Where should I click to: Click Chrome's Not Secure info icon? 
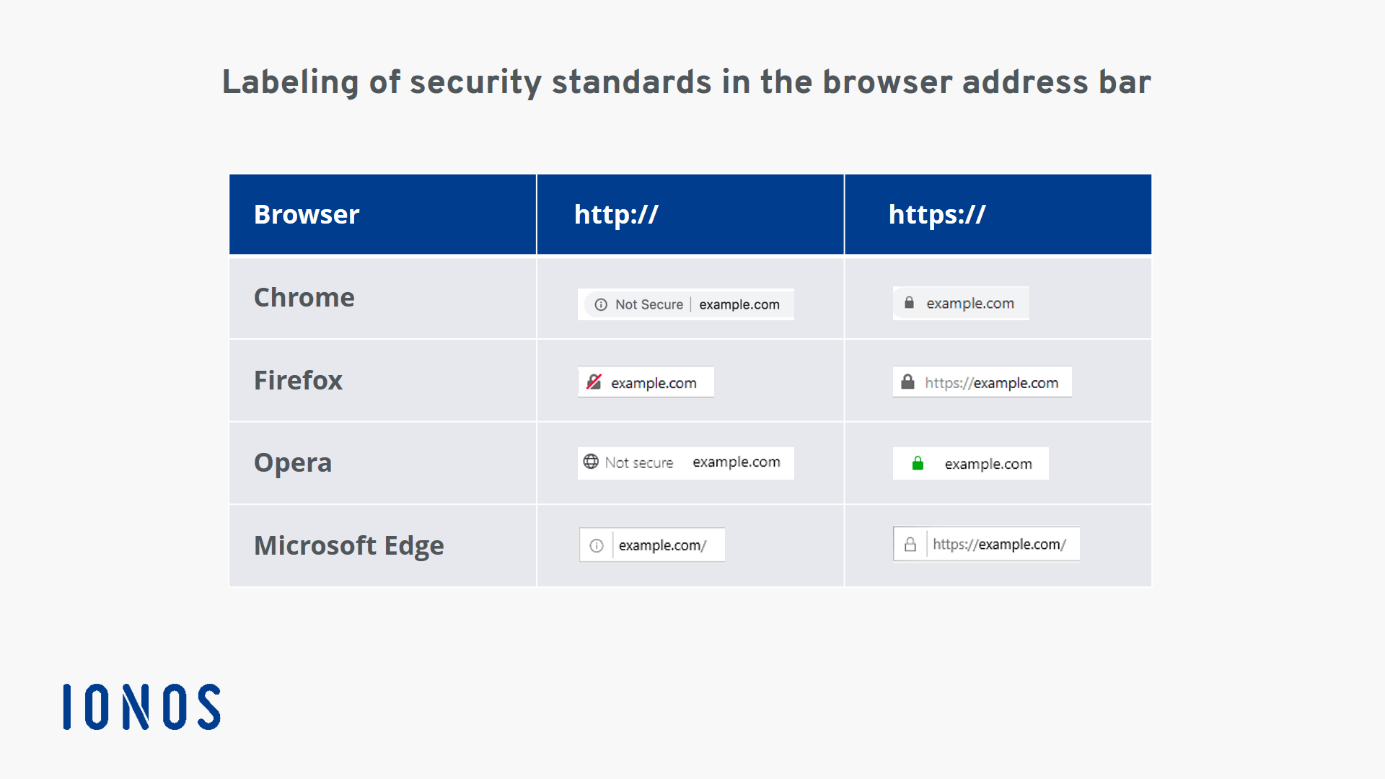(600, 305)
